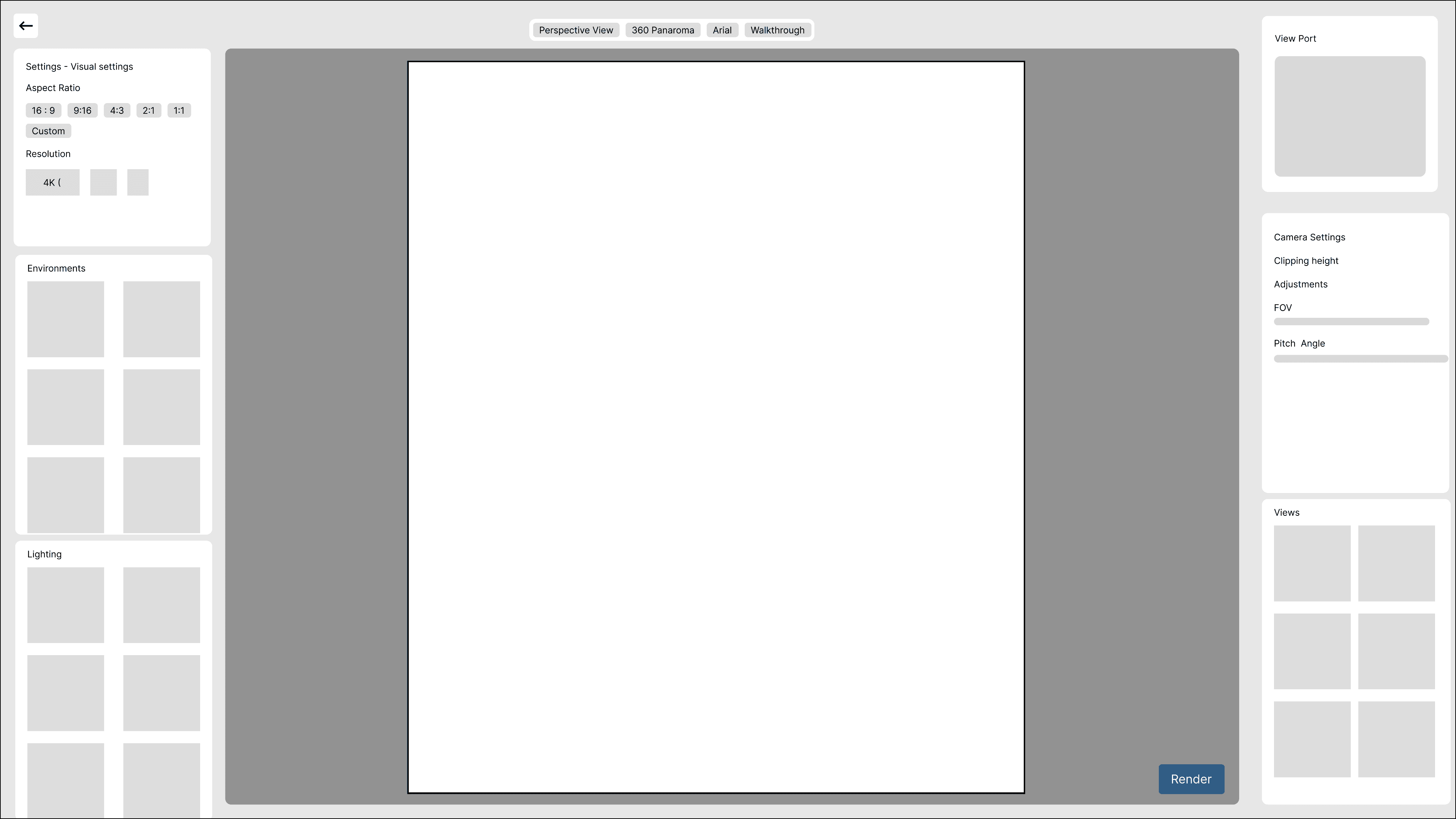Adjust the FOV slider
The image size is (1456, 819).
[x=1351, y=322]
